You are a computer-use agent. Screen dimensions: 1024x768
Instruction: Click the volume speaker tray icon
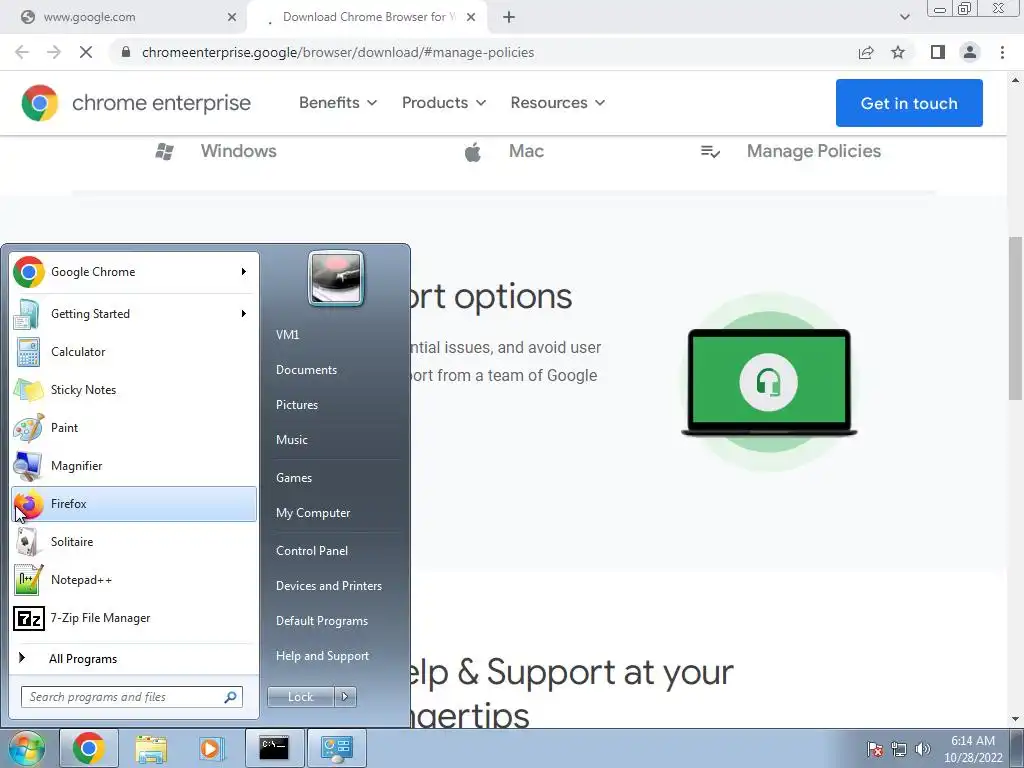coord(923,749)
